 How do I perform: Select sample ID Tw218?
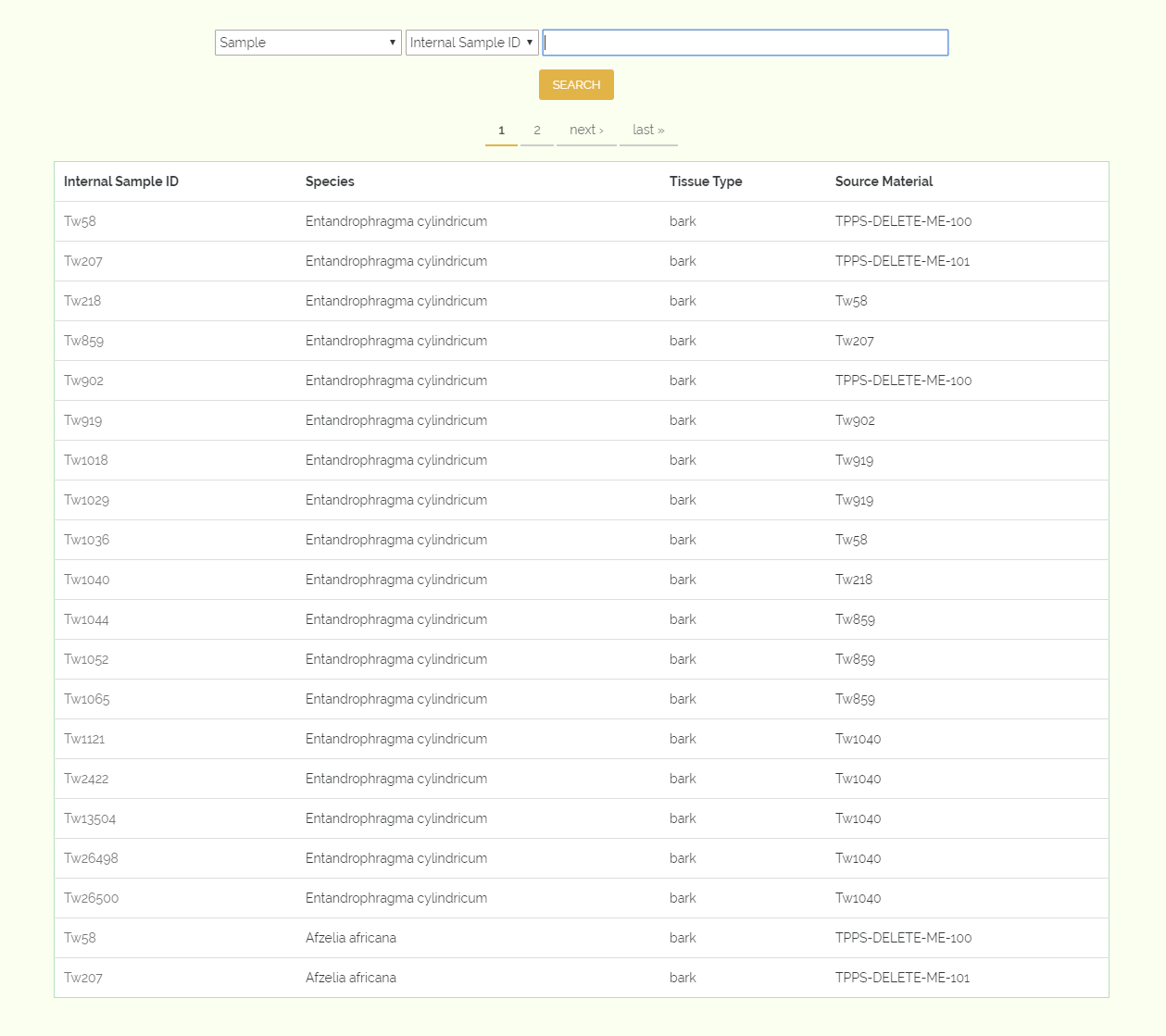82,301
